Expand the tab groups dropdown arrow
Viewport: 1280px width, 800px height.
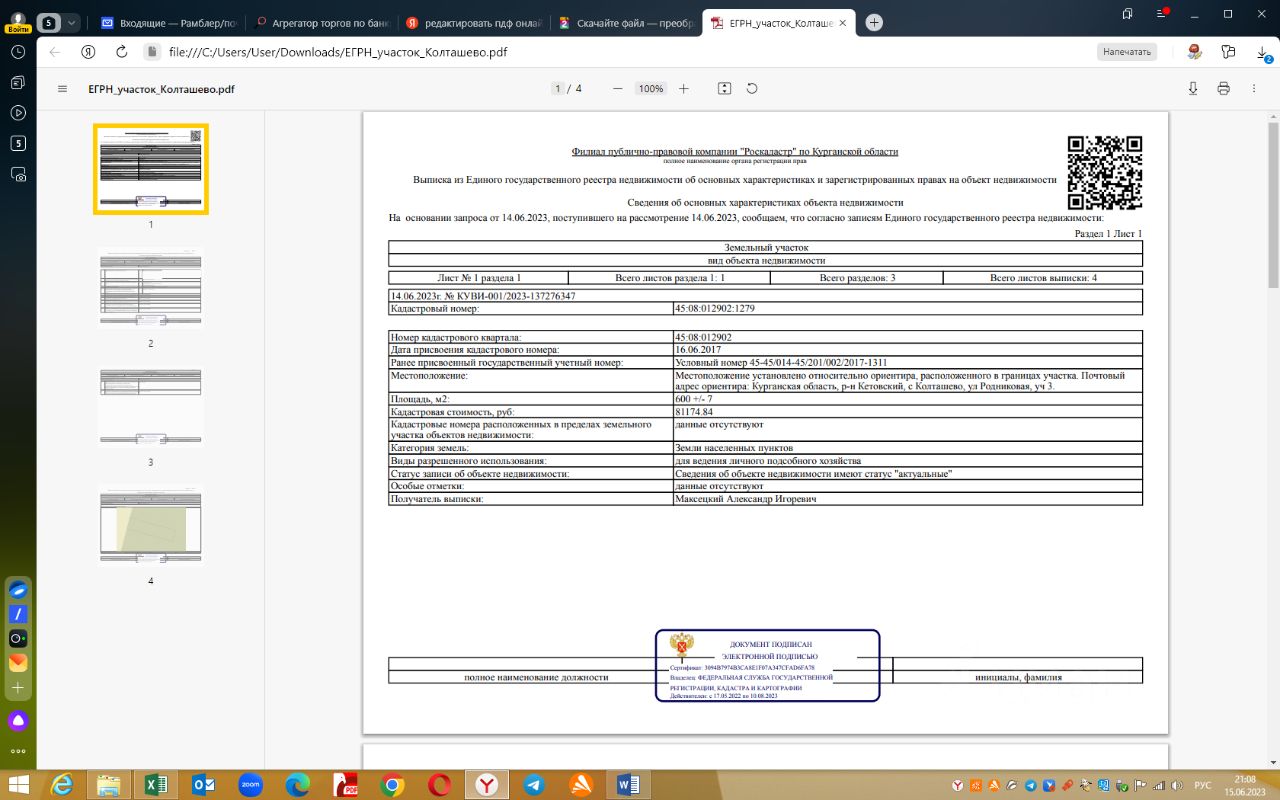tap(72, 22)
